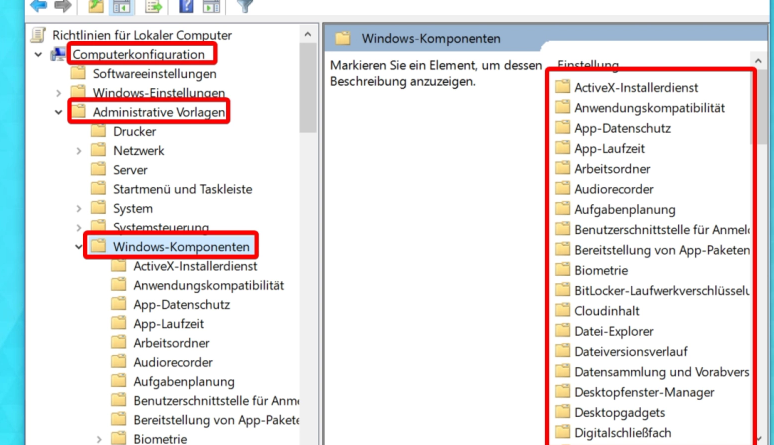The image size is (774, 445).
Task: Toggle the Show/Hide Action Pane toolbar icon
Action: pos(211,6)
